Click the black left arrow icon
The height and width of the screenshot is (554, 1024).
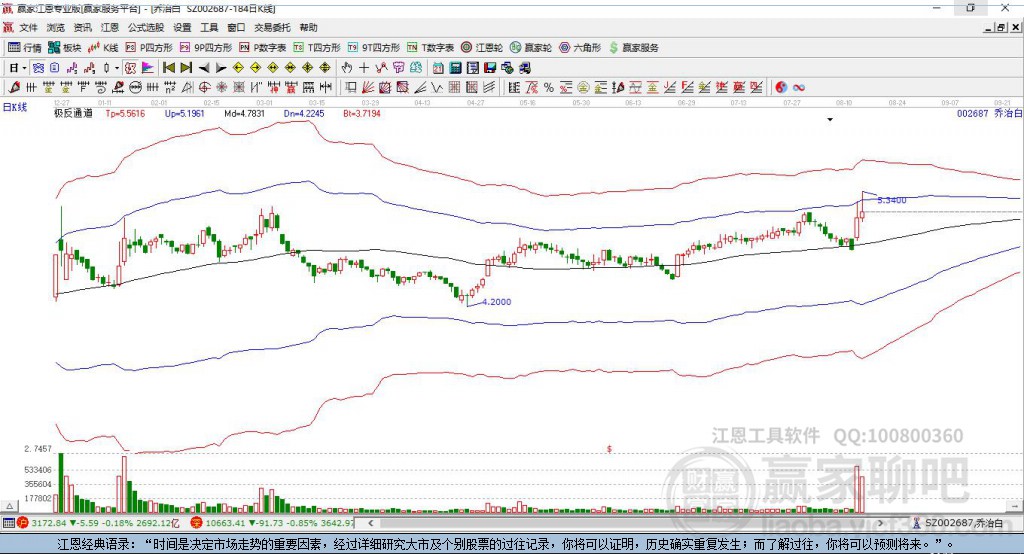pos(204,68)
